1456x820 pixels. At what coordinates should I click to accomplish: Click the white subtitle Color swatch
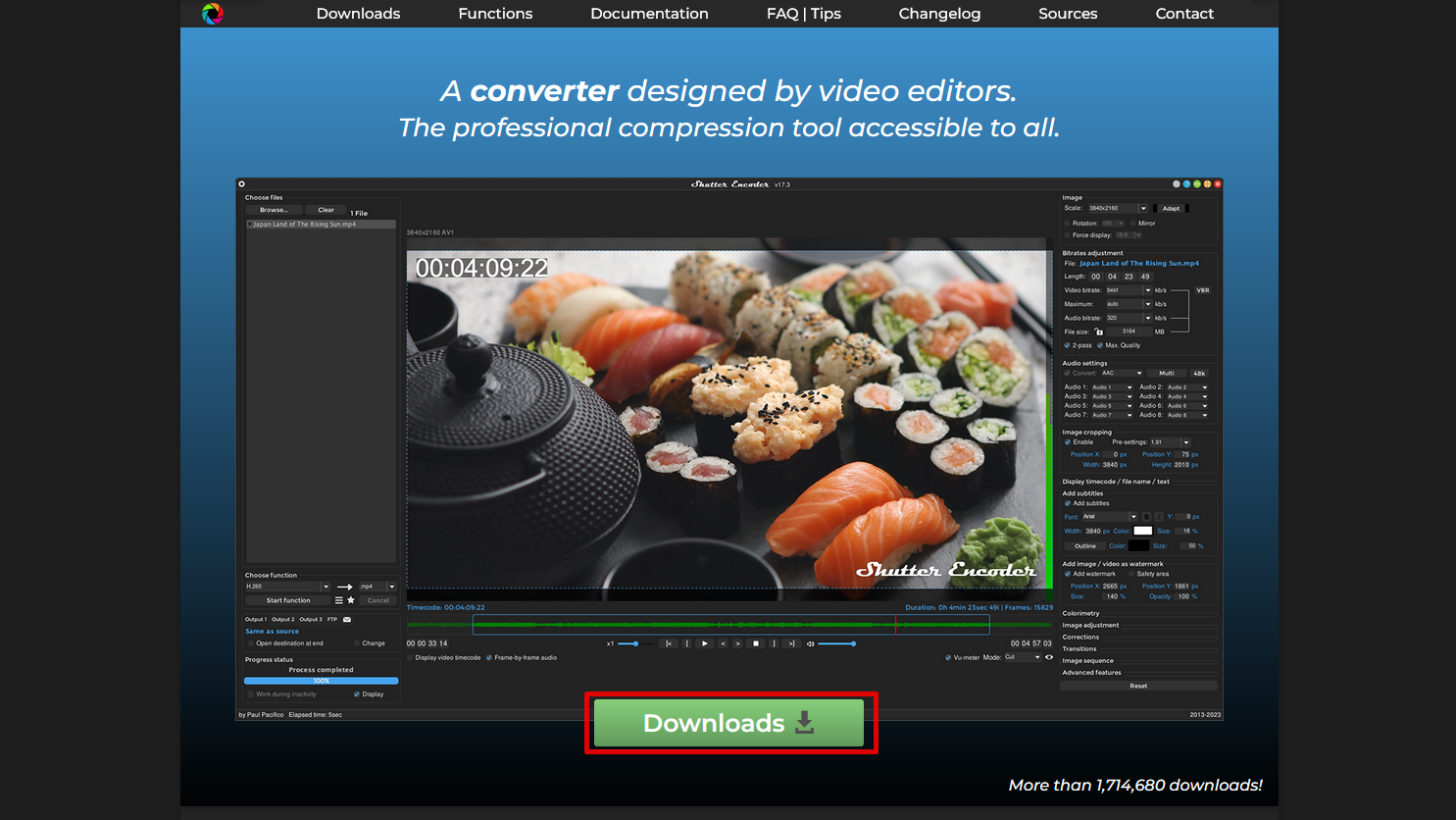[x=1143, y=531]
